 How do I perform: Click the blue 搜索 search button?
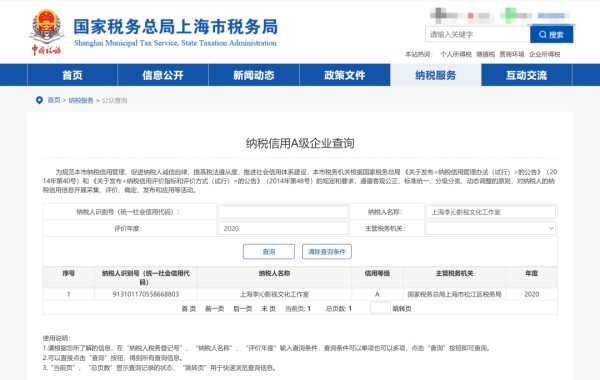tap(551, 34)
